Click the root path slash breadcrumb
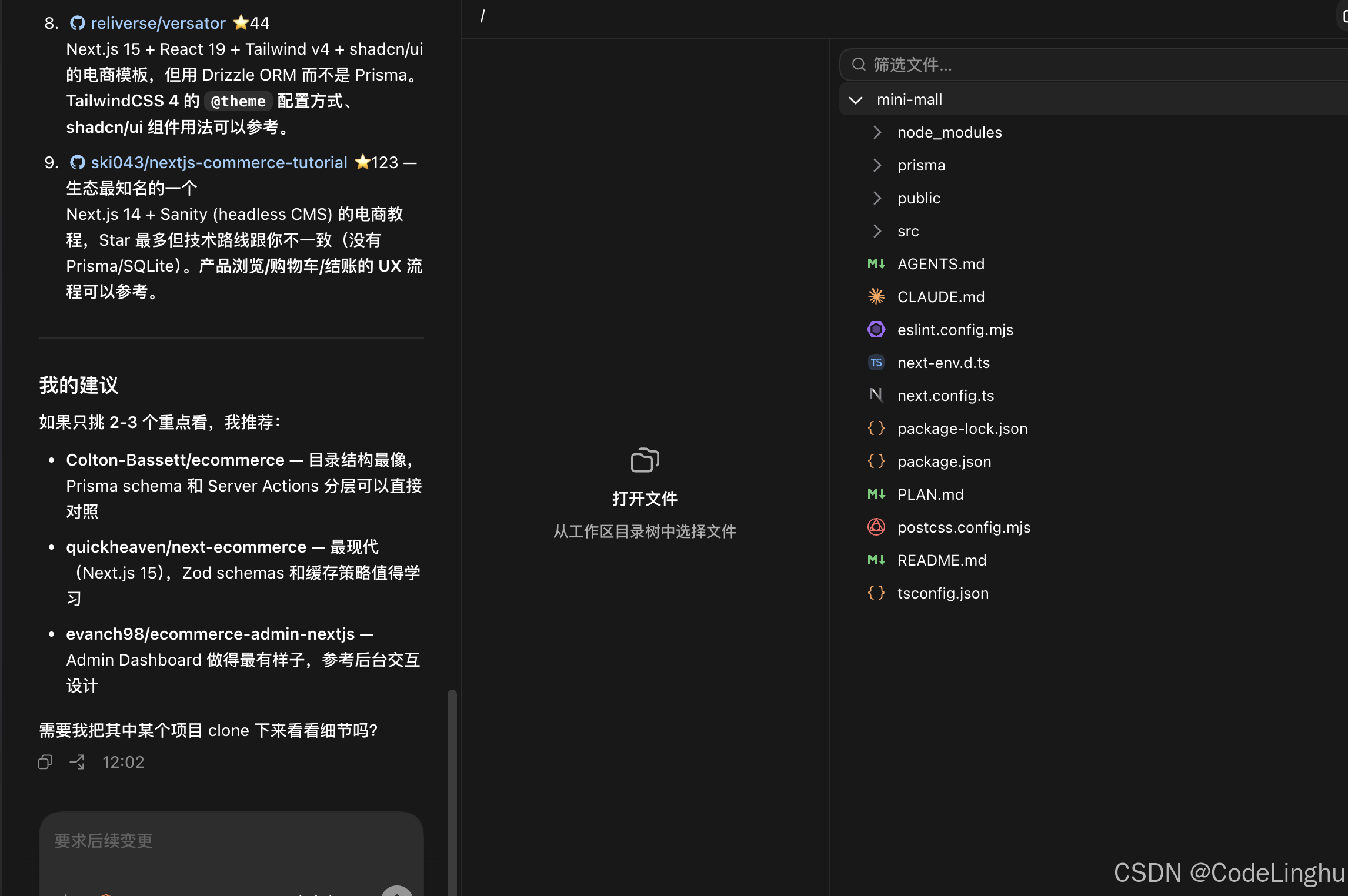Viewport: 1348px width, 896px height. 482,16
